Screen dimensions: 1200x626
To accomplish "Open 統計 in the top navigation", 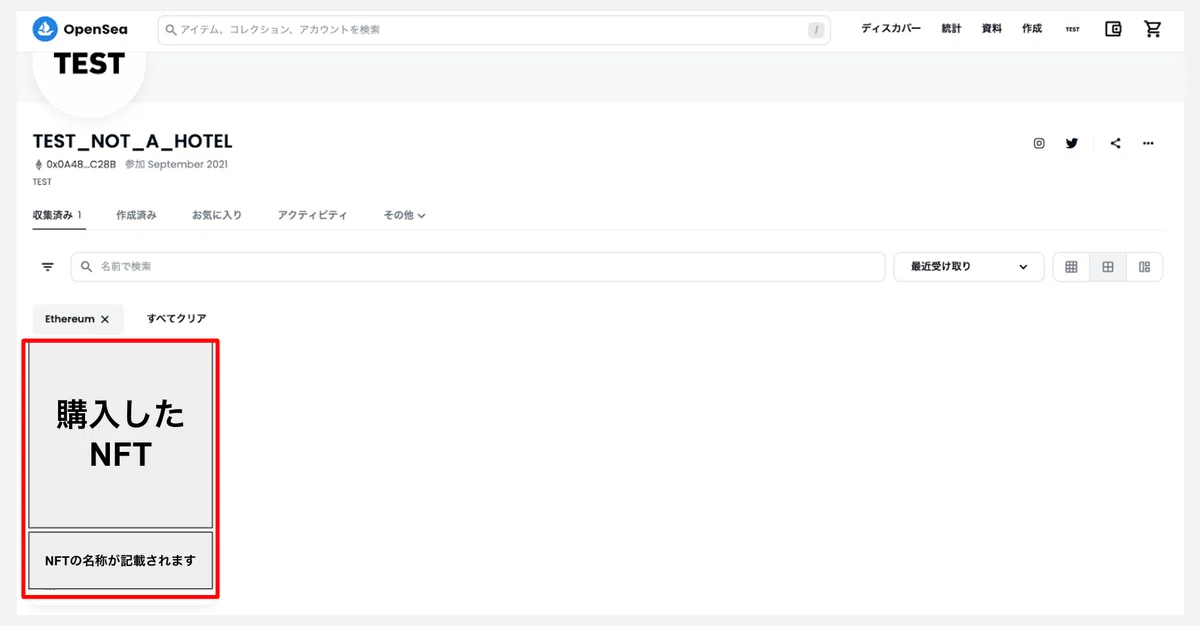I will 951,29.
